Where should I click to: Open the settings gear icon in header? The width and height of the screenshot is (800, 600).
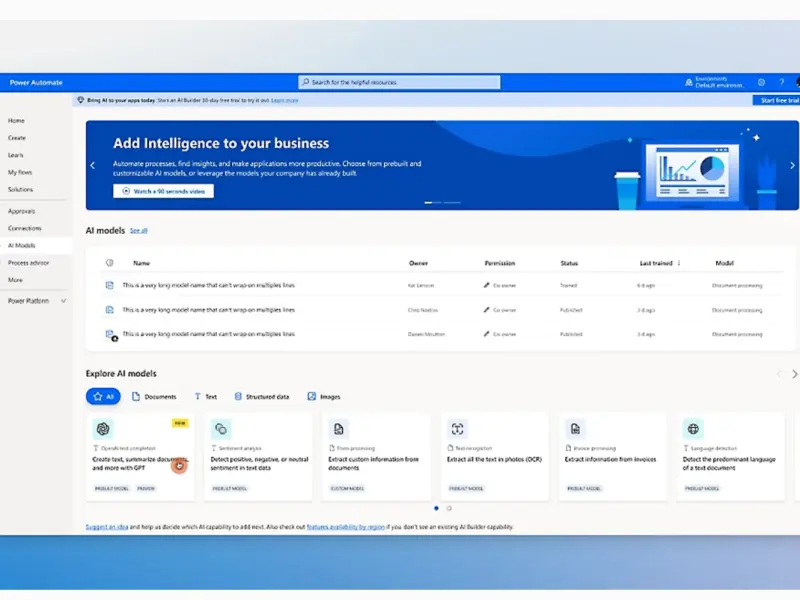coord(761,82)
